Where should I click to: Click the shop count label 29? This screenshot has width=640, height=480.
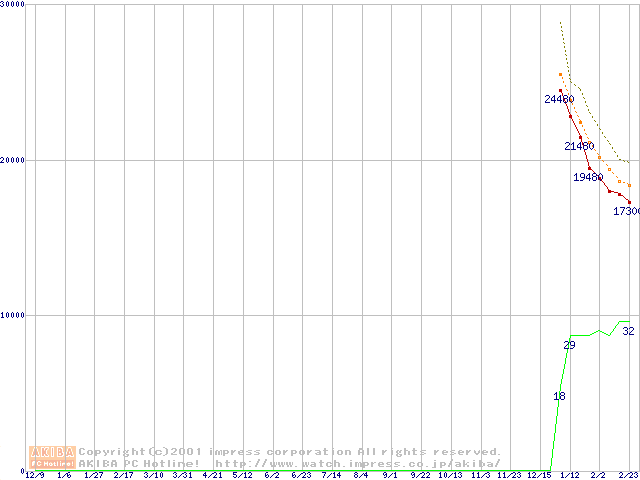click(x=569, y=345)
